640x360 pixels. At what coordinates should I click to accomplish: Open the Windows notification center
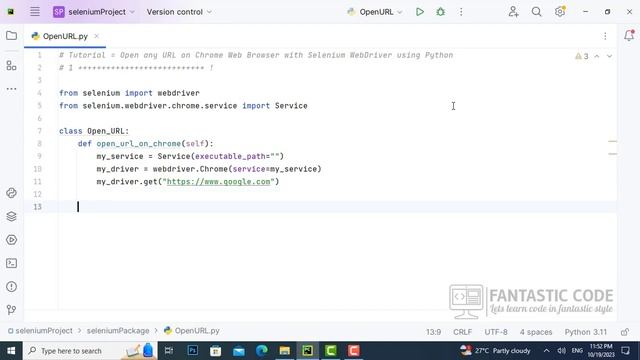coord(626,351)
